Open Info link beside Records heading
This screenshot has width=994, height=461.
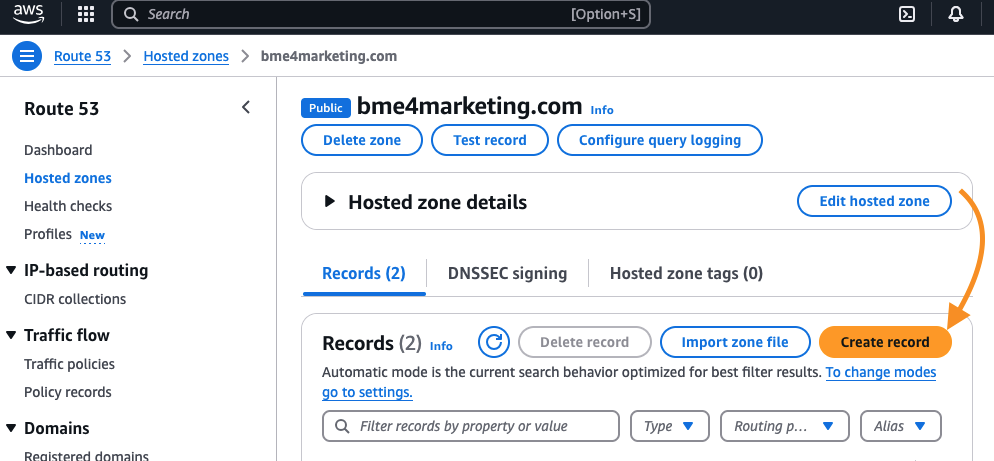click(x=441, y=346)
